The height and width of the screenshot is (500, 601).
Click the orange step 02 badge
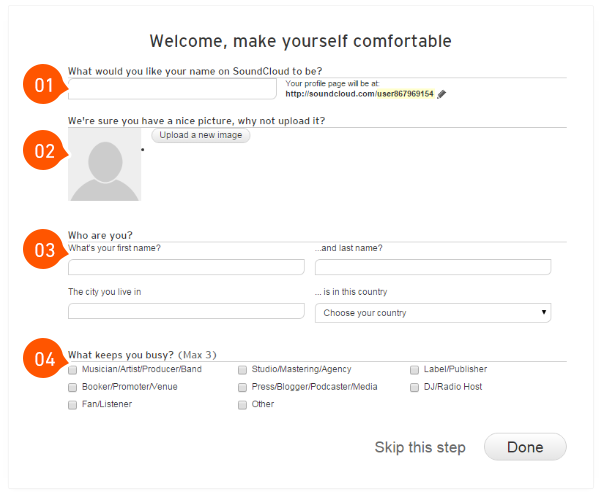click(x=43, y=150)
